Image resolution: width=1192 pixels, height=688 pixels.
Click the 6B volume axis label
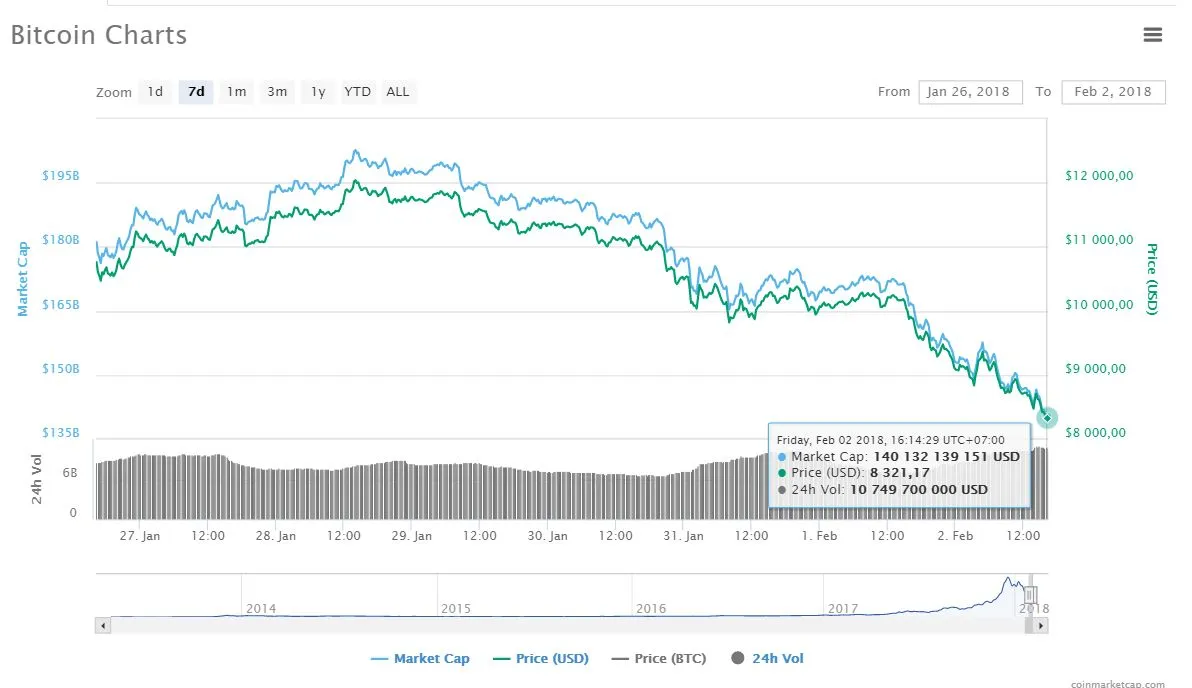point(70,473)
